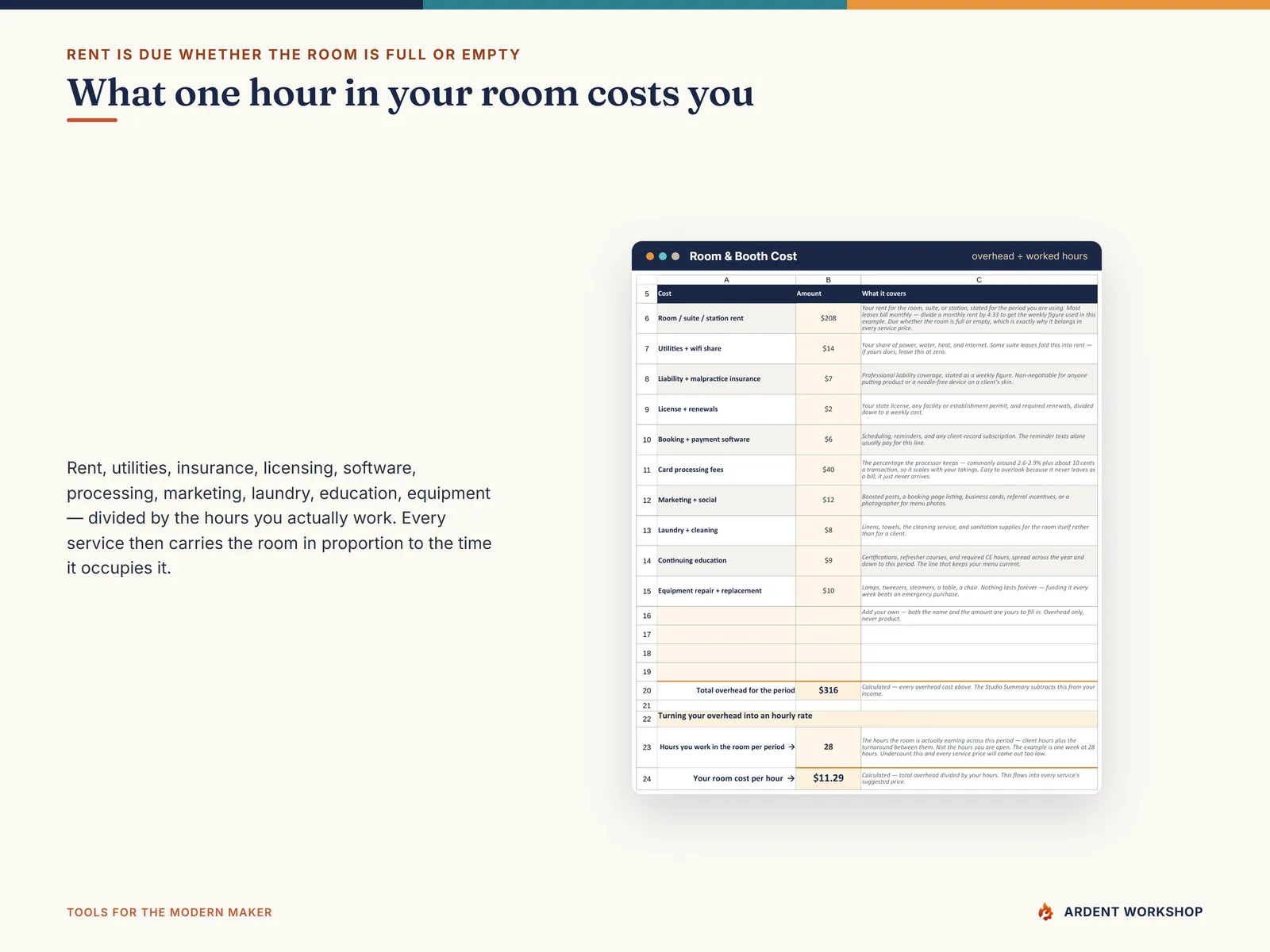
Task: Click the 'Amount' header cell
Action: click(x=828, y=294)
